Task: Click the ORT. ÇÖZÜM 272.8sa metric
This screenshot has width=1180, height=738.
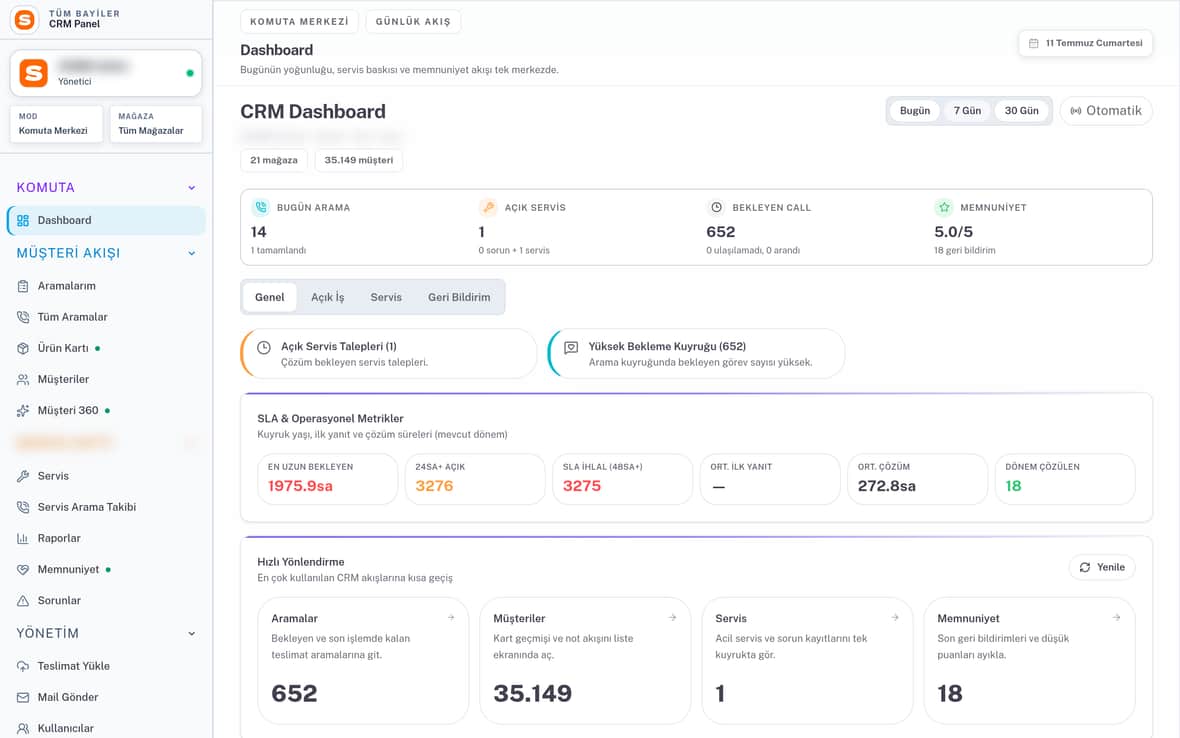Action: pyautogui.click(x=917, y=478)
